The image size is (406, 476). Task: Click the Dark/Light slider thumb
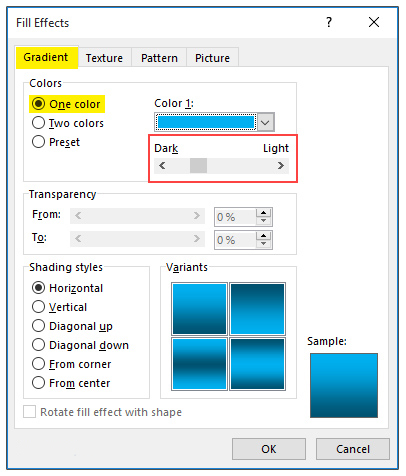(198, 165)
